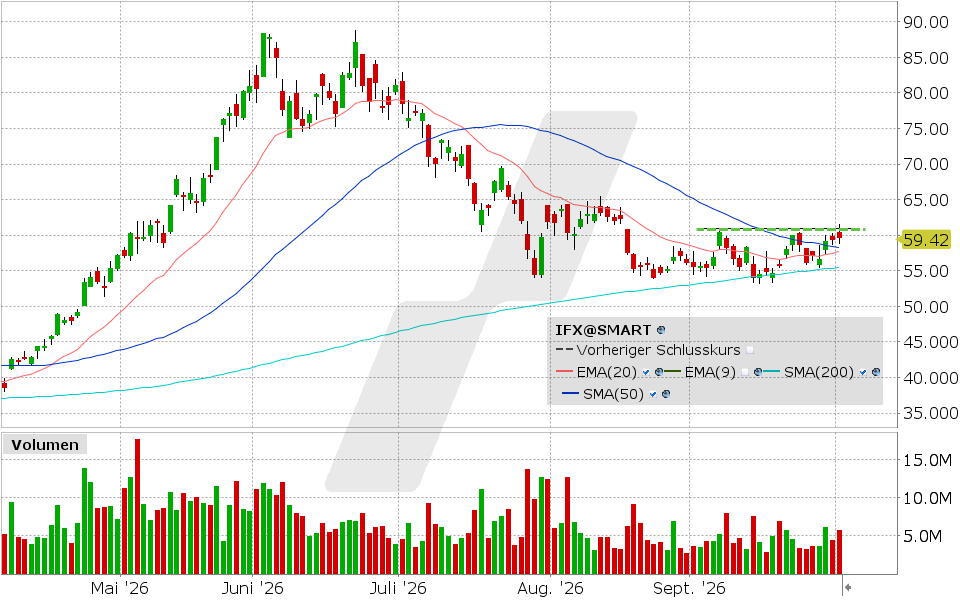Screen dimensions: 960x600
Task: Click the settings icon beside IFX@SMART
Action: tap(661, 329)
